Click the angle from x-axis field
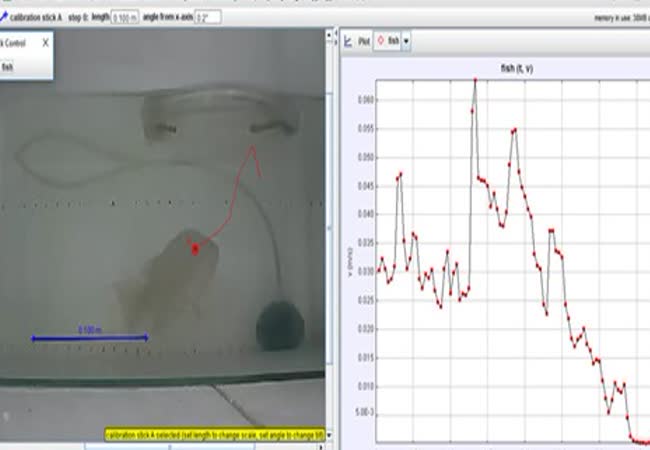 [208, 18]
